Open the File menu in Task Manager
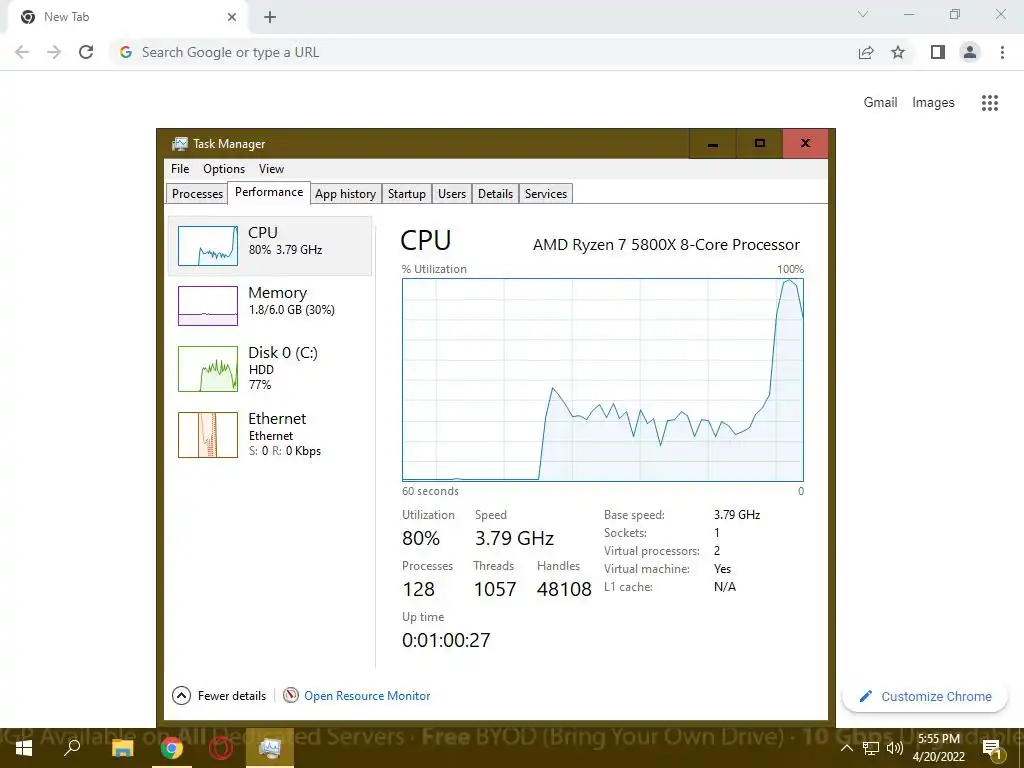Screen dimensions: 1024x768 click(x=180, y=168)
